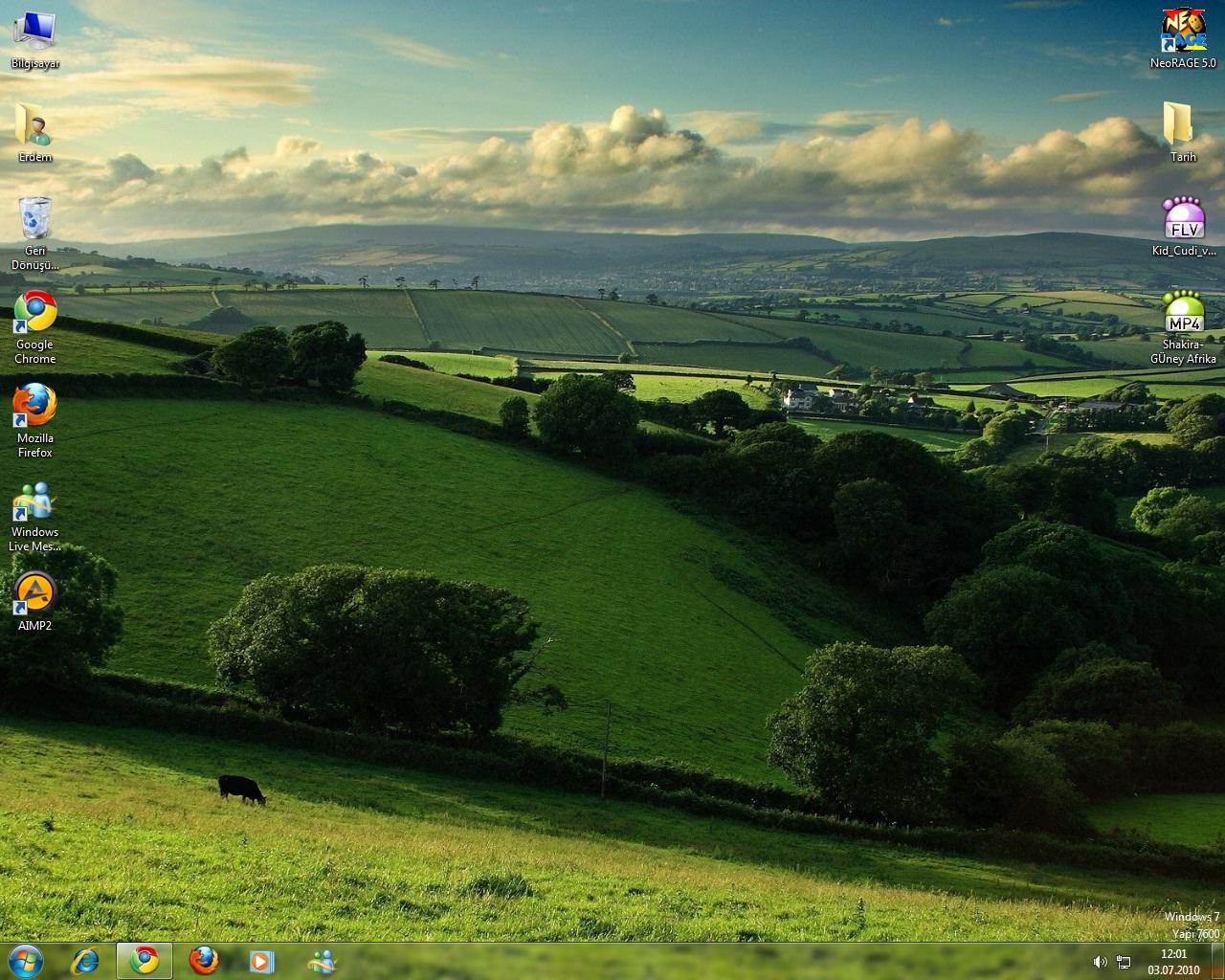The width and height of the screenshot is (1225, 980).
Task: Select the Kid_Cudi FLV video file
Action: coord(1183,219)
